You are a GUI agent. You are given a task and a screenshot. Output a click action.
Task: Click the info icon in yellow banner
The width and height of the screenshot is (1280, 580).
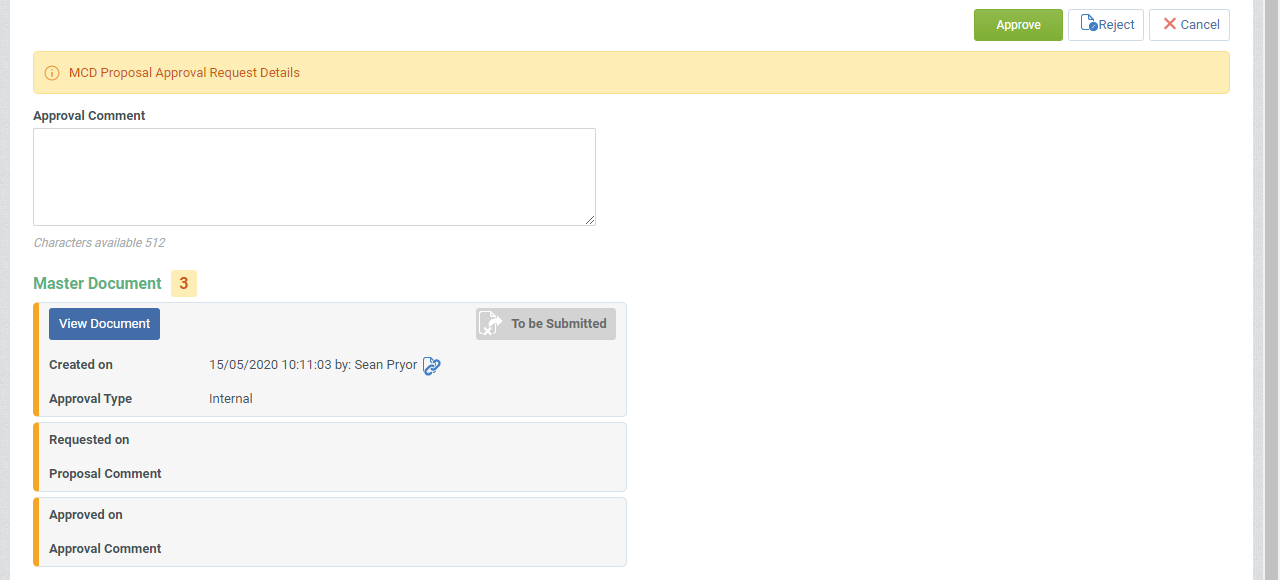click(52, 73)
